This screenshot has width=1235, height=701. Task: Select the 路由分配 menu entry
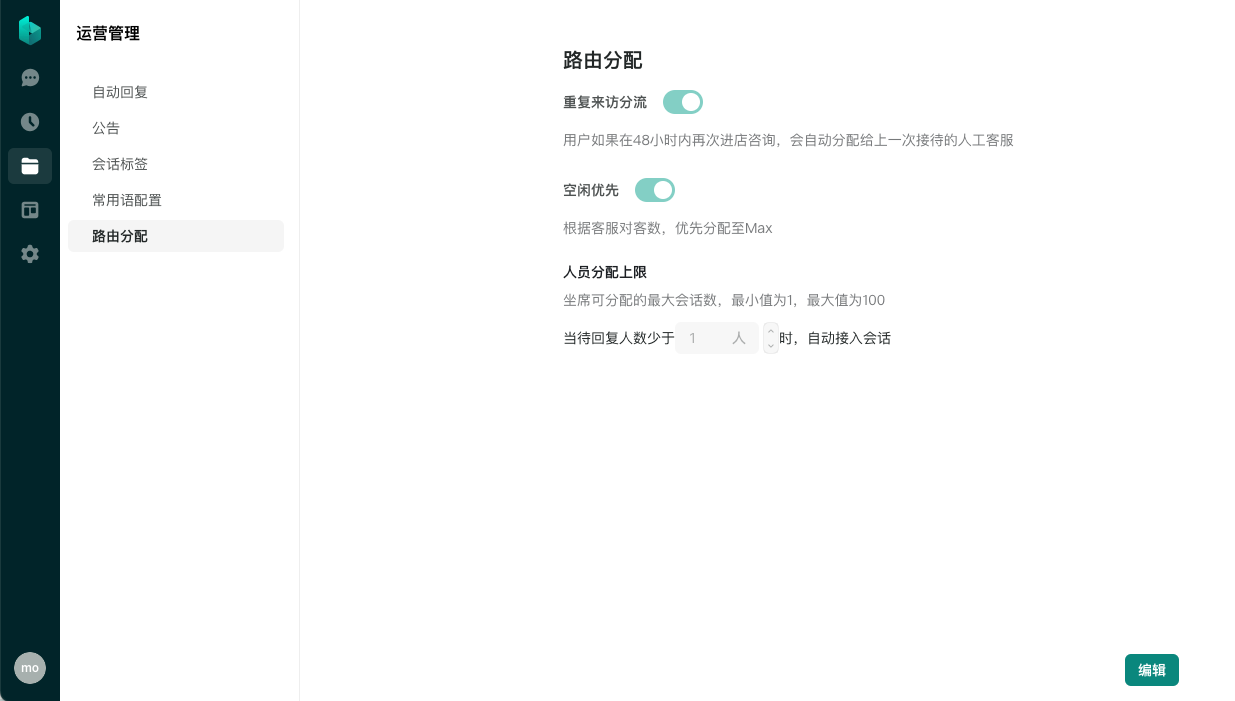tap(120, 236)
